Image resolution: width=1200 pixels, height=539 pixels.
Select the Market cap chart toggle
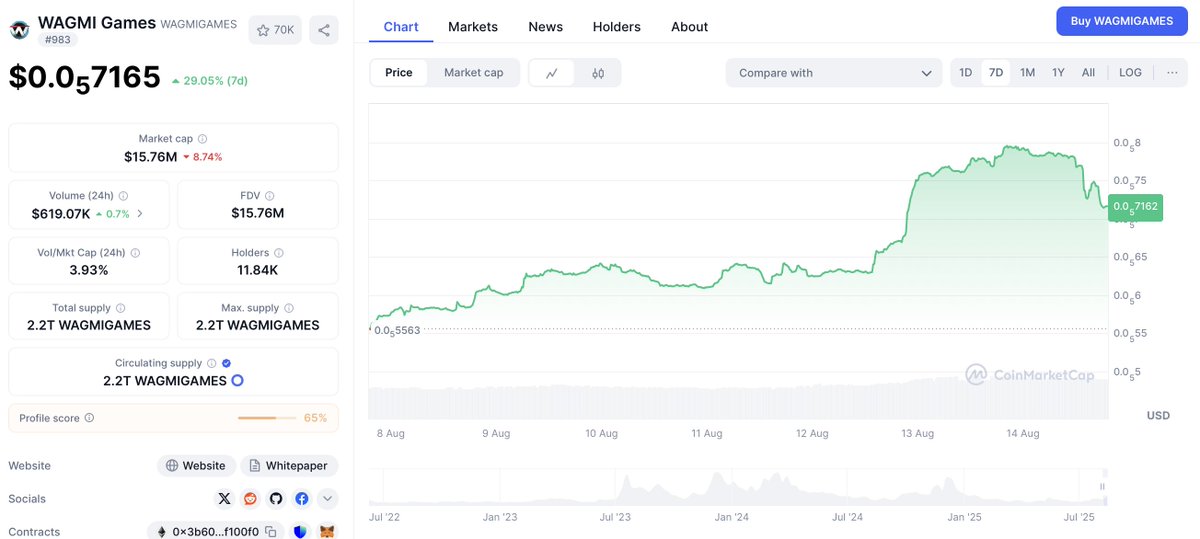[474, 73]
